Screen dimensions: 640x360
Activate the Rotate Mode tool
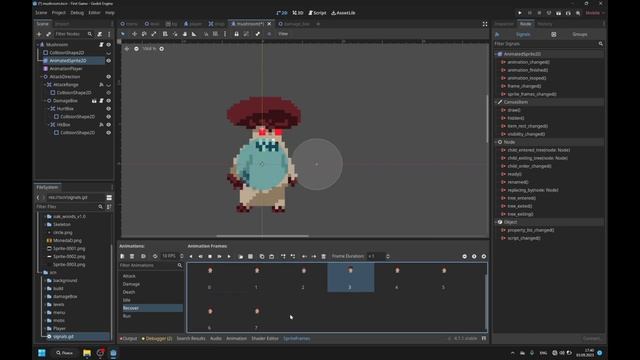[144, 34]
